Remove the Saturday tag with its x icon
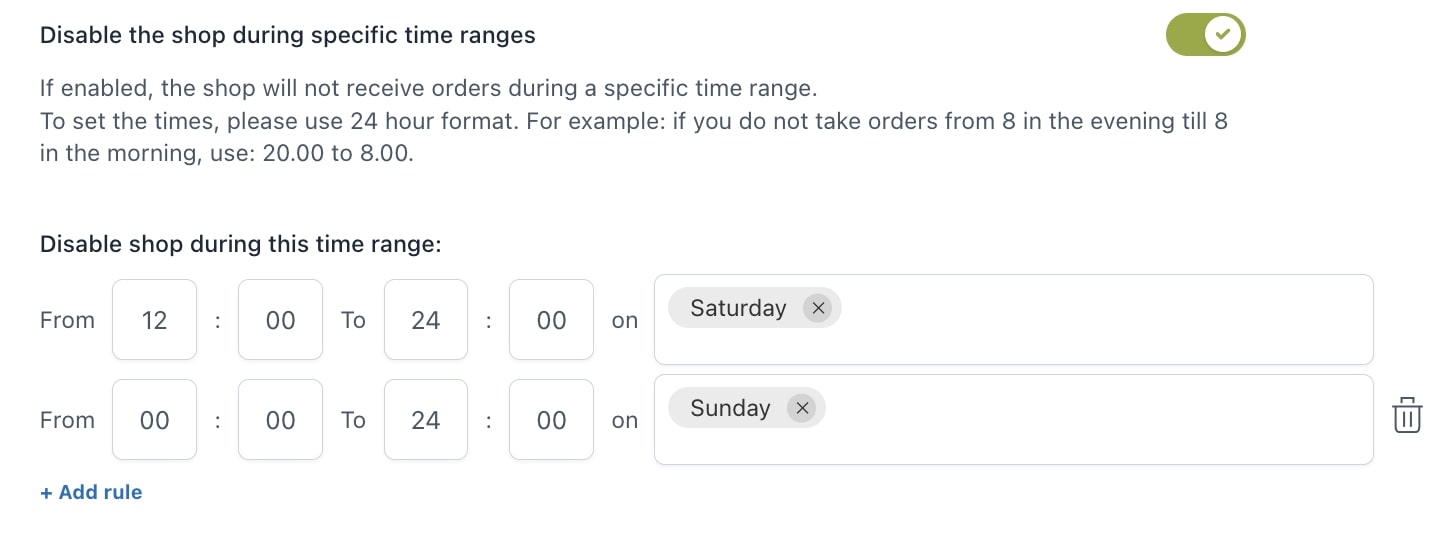 pyautogui.click(x=818, y=308)
